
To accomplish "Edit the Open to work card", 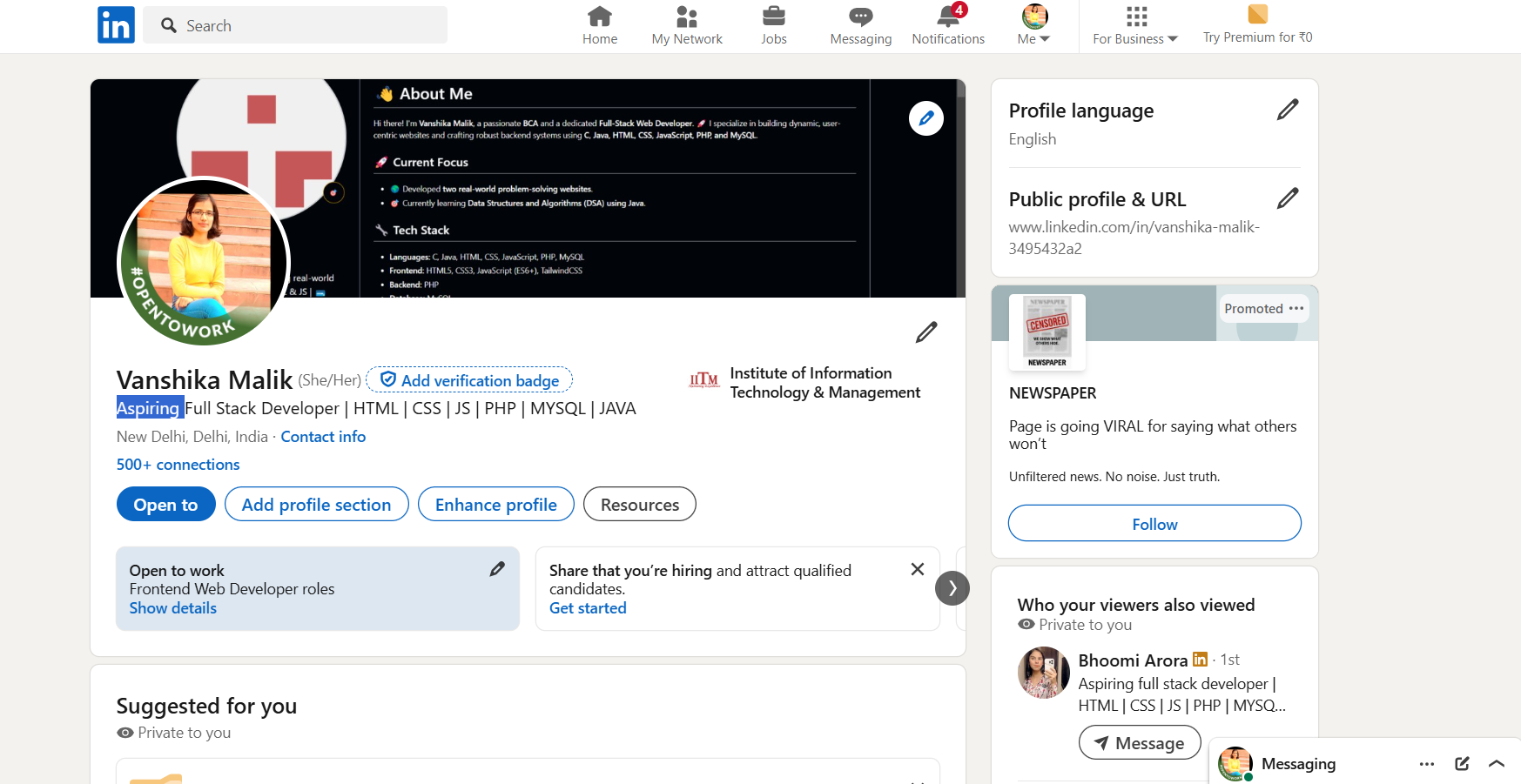I will click(497, 569).
